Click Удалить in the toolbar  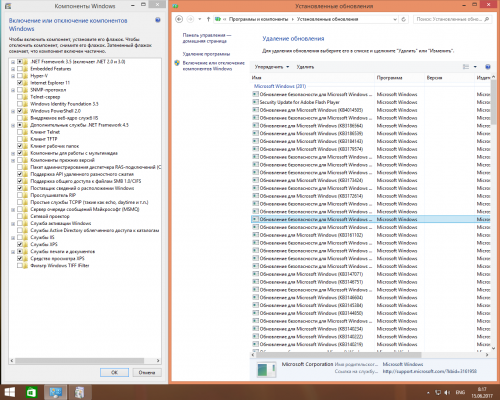point(305,67)
